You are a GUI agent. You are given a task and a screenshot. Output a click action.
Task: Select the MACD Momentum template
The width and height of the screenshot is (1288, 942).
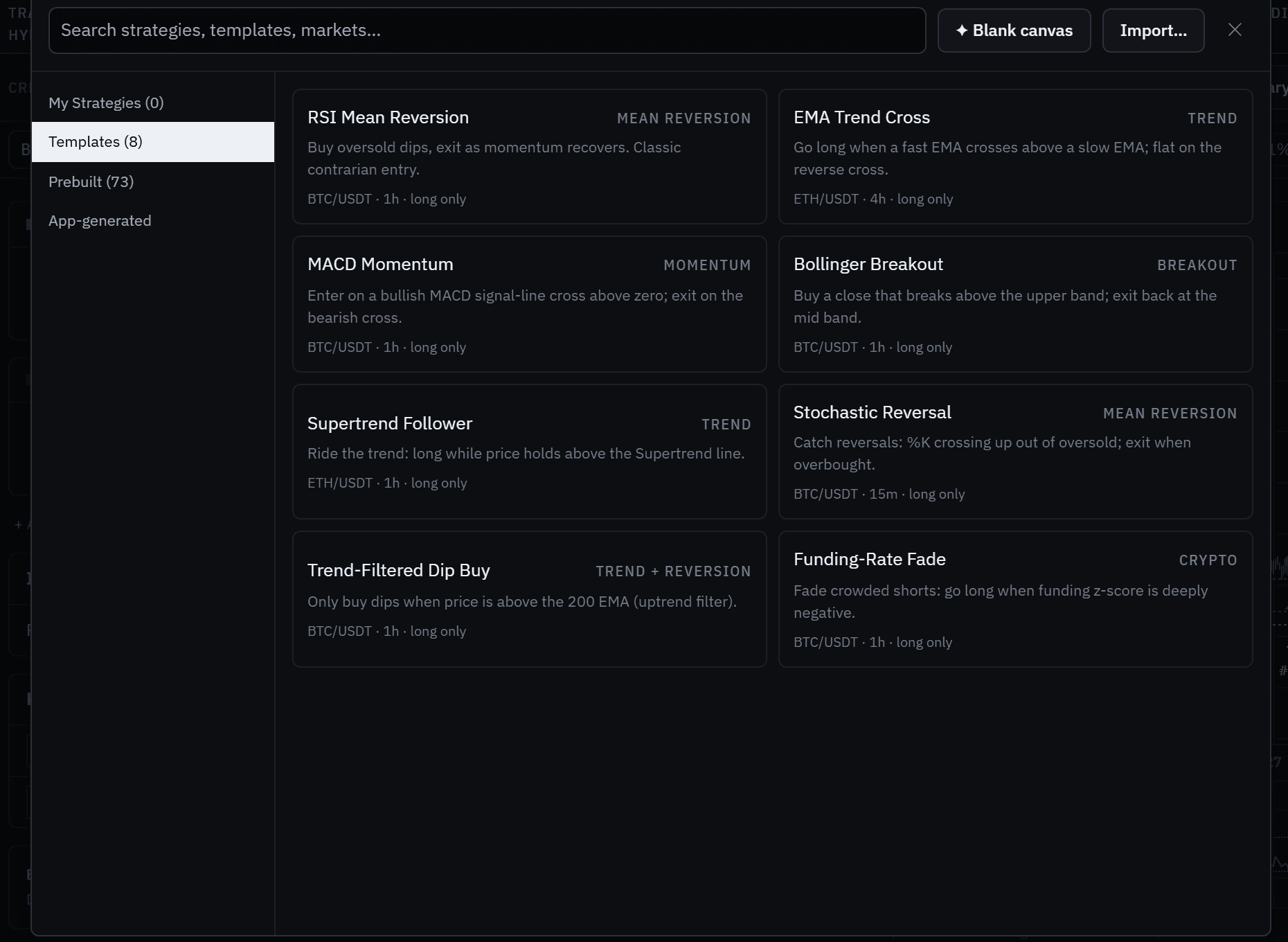tap(530, 304)
